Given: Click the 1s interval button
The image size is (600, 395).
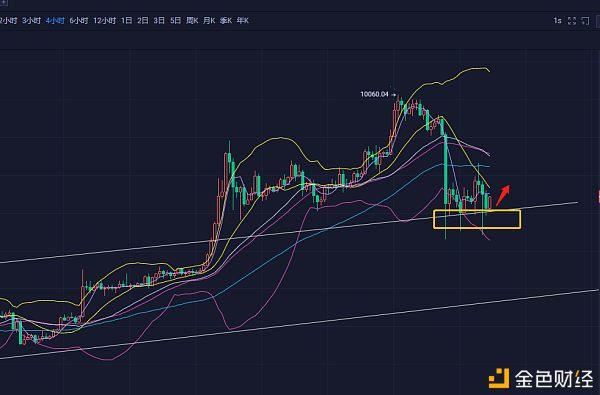Looking at the screenshot, I should coord(557,21).
